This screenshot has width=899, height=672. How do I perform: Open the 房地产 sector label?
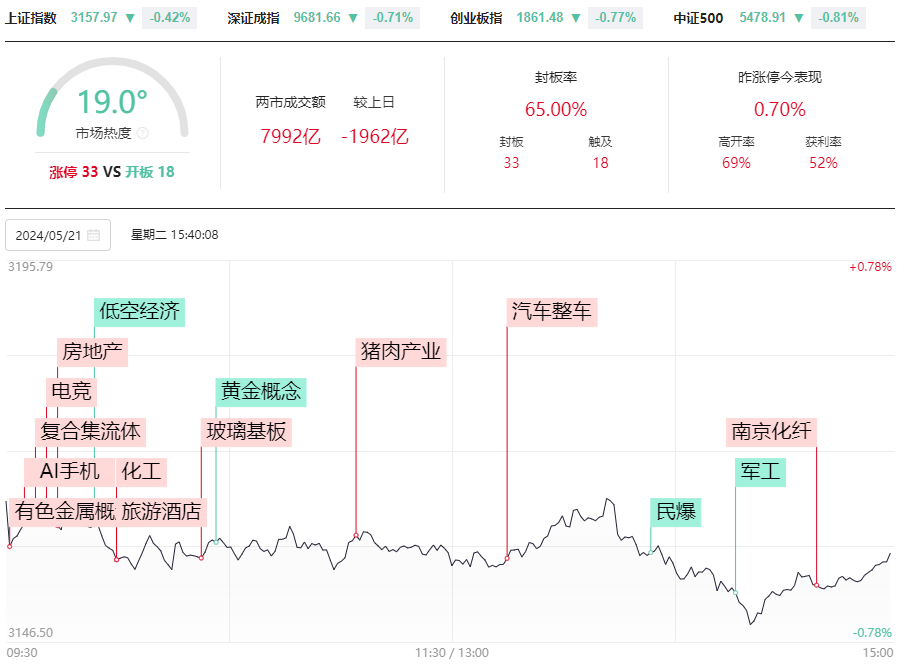92,352
